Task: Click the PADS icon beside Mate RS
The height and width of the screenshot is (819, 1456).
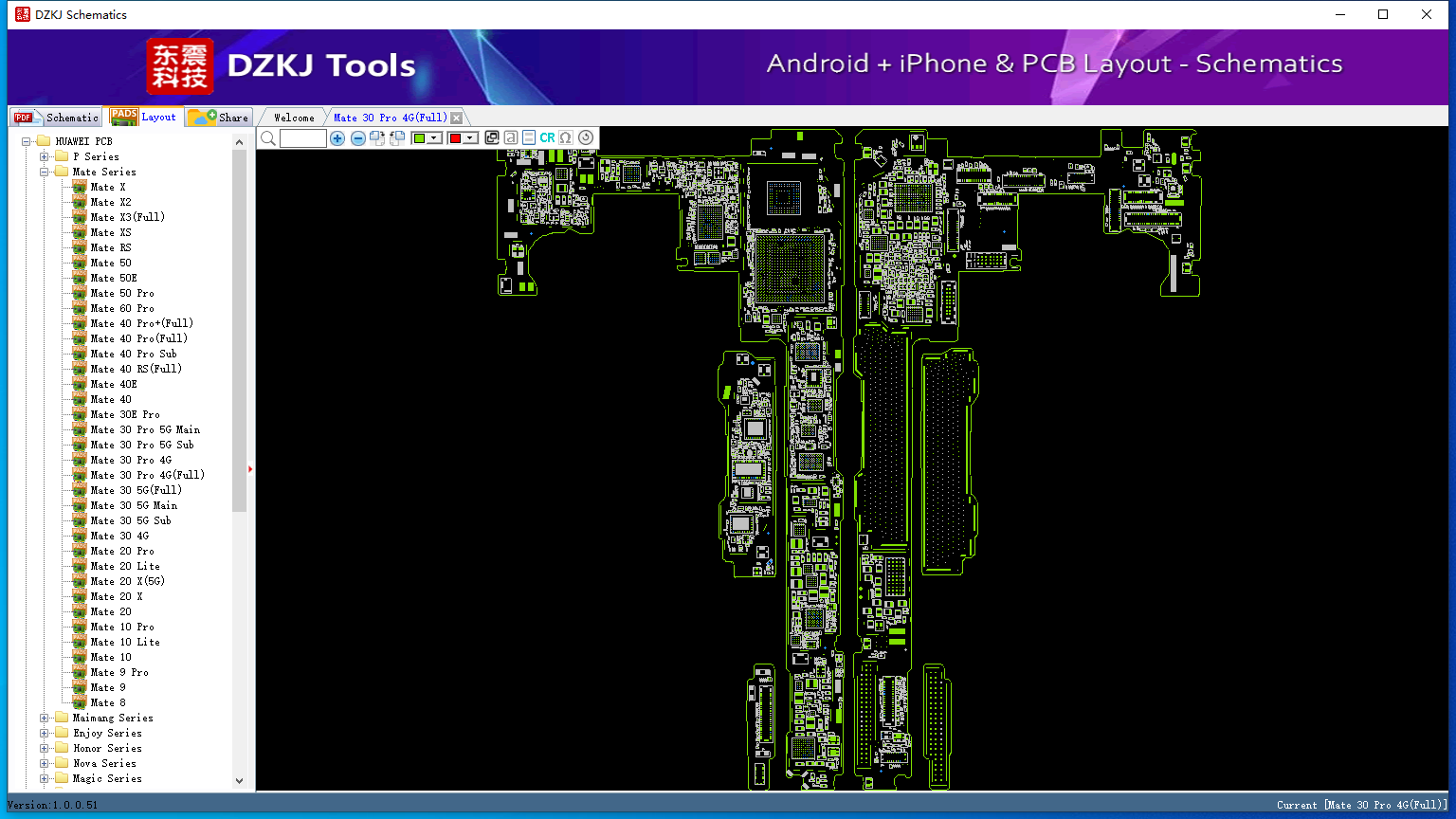Action: point(80,247)
